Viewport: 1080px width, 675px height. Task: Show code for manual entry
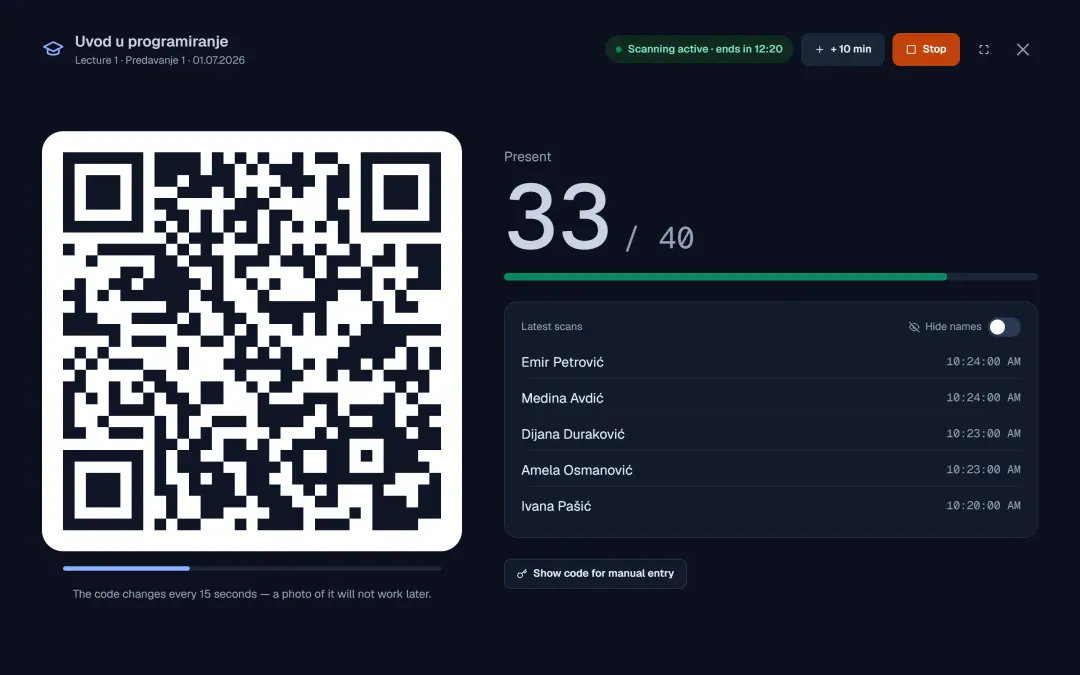(x=595, y=574)
